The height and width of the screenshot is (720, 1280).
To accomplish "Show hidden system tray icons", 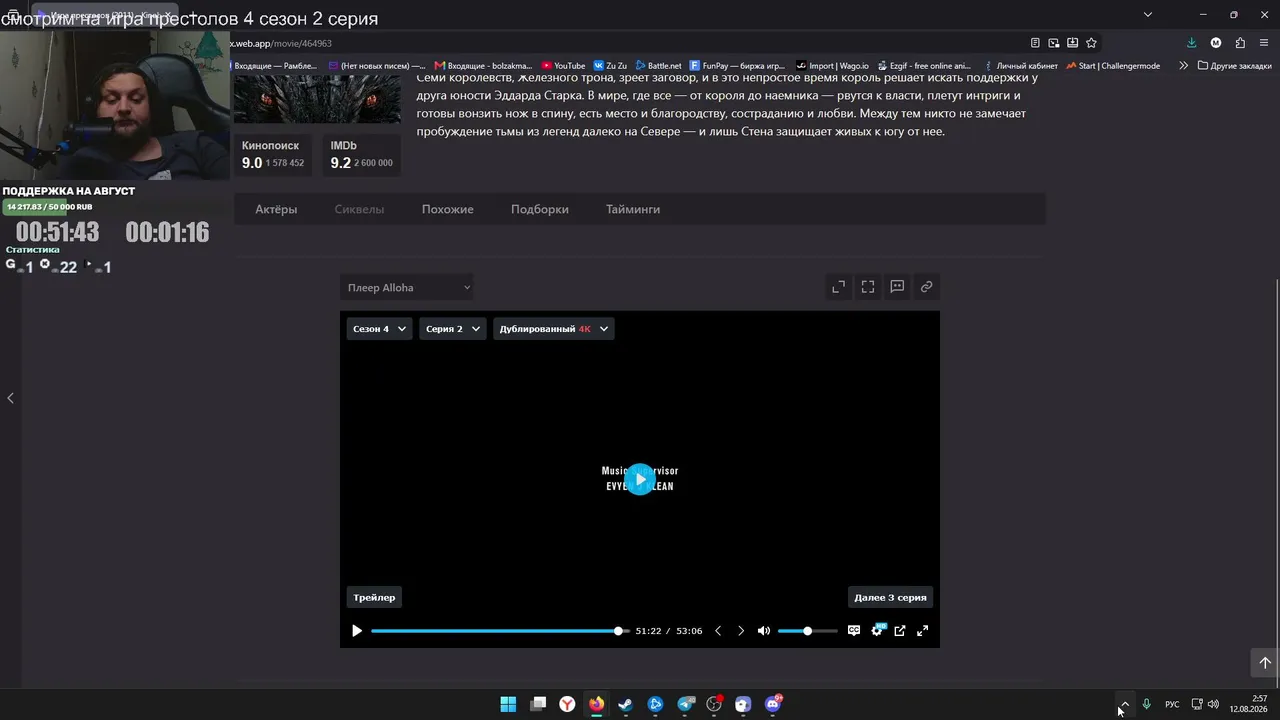I will click(1124, 704).
